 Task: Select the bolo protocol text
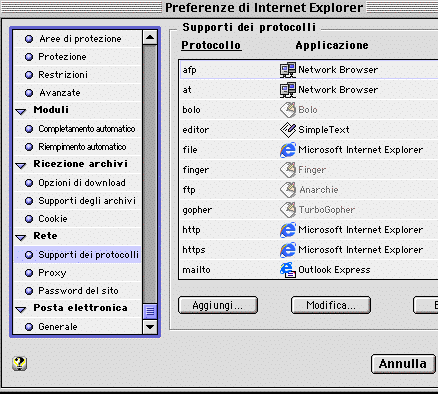click(191, 110)
